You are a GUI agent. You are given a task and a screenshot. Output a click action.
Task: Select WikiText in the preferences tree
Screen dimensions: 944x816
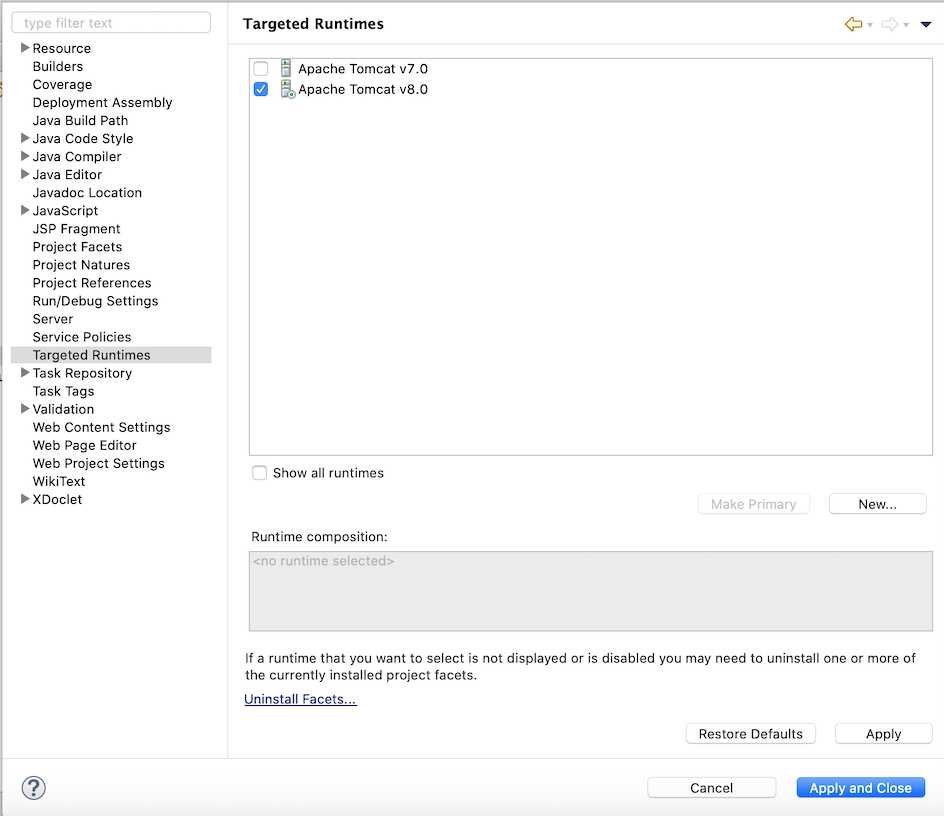(x=59, y=481)
